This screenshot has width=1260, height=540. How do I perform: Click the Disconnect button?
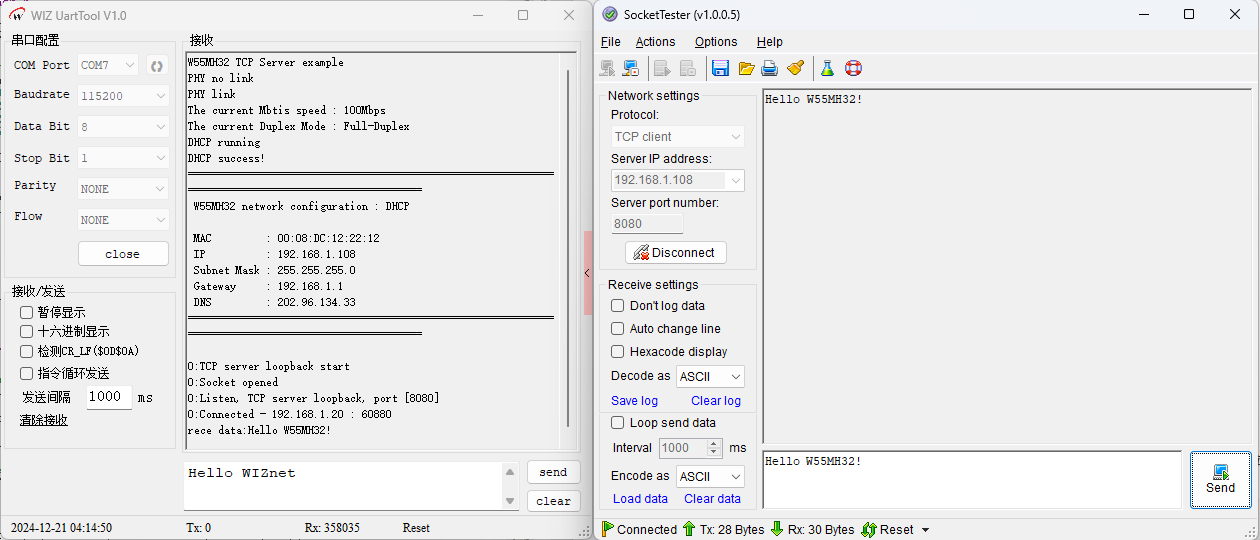coord(675,253)
